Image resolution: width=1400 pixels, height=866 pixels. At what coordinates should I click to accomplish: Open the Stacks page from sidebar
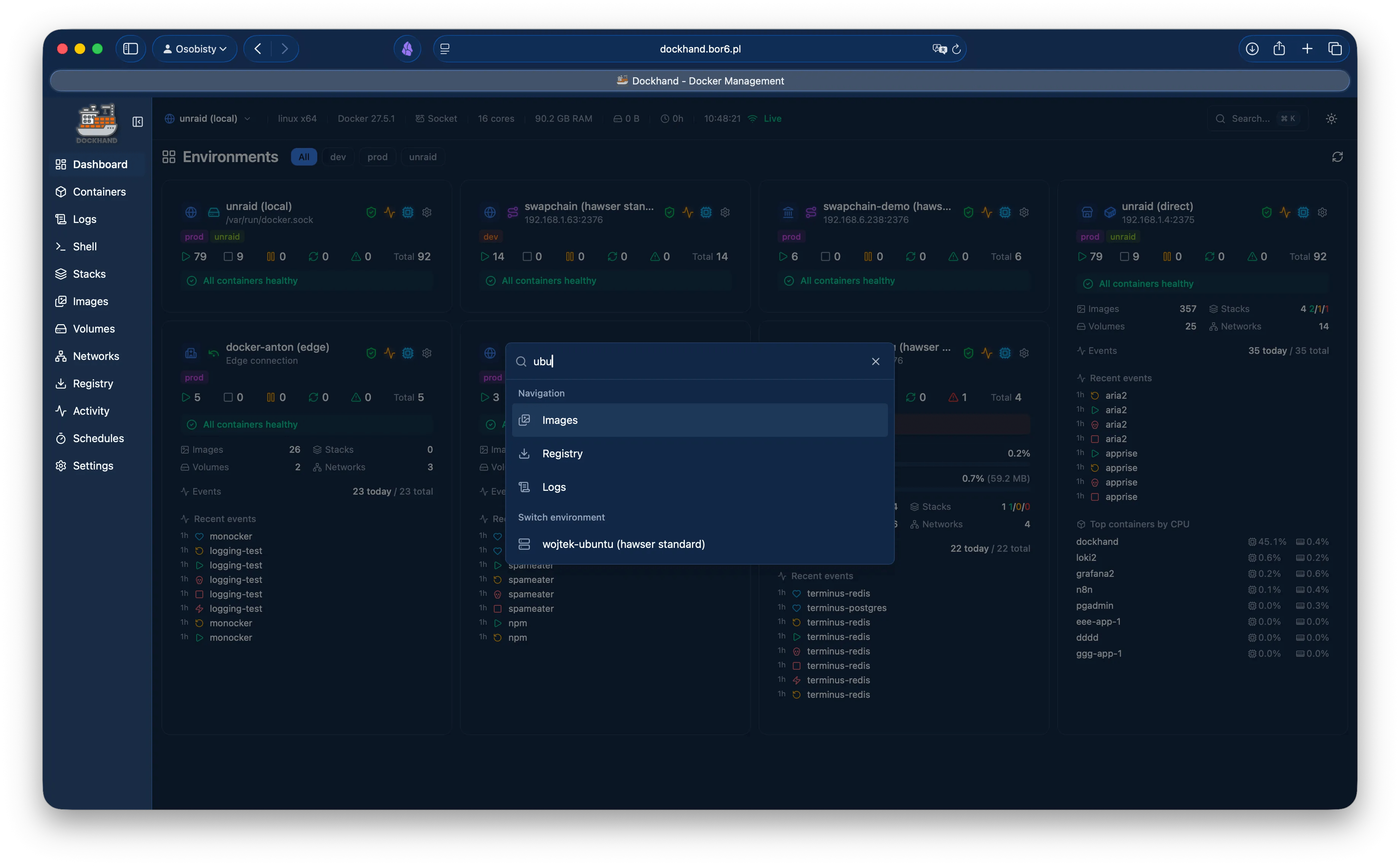click(89, 274)
